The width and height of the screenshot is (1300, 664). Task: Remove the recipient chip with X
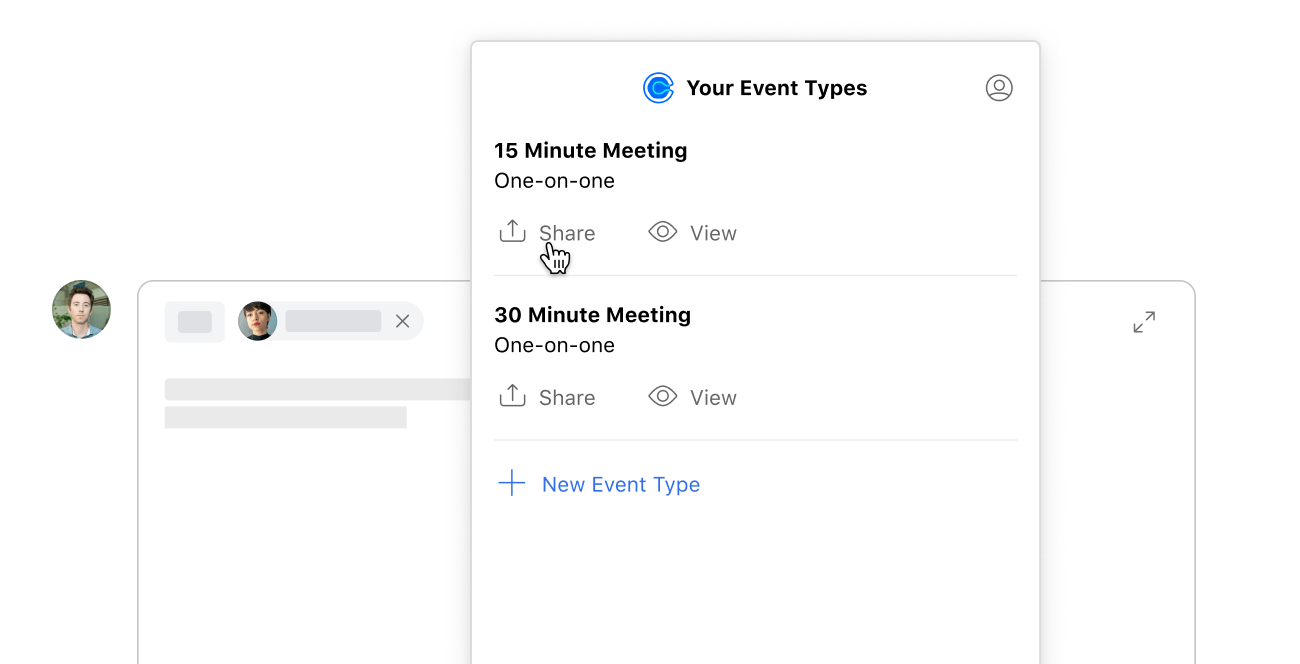coord(402,321)
